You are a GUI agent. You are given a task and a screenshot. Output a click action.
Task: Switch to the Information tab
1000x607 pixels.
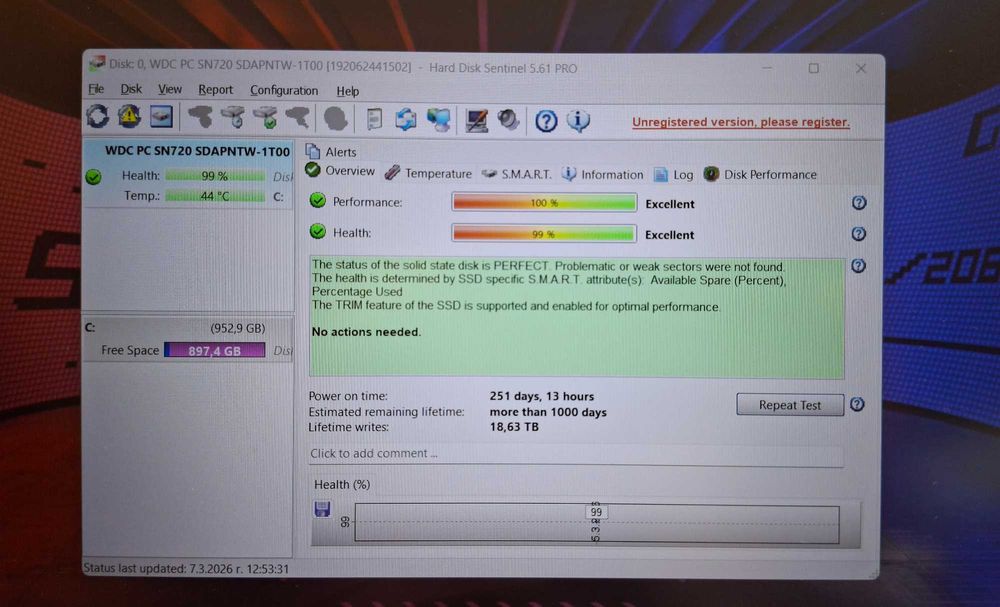tap(603, 174)
